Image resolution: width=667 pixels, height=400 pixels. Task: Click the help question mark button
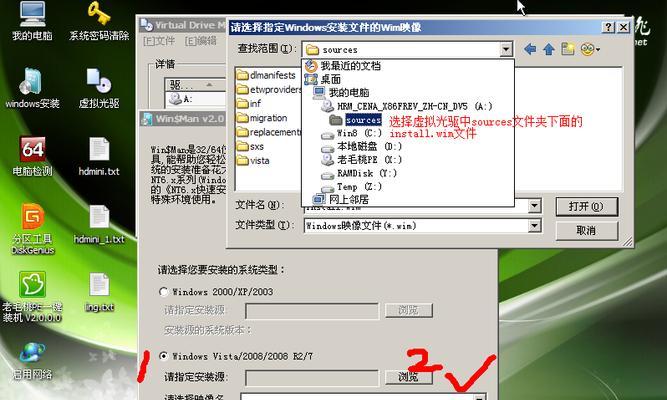point(608,27)
